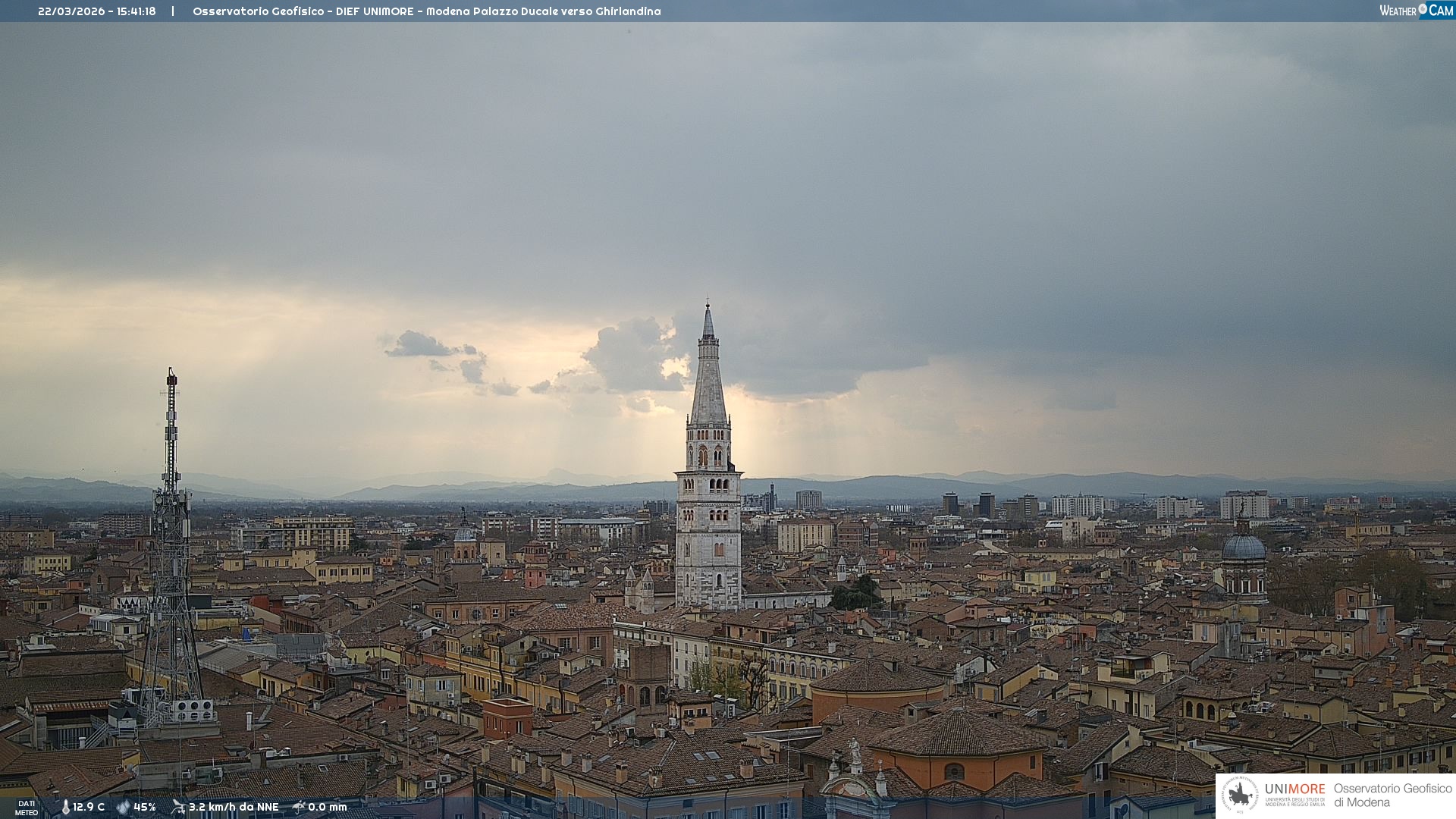Click the thermometer temperature icon
Viewport: 1456px width, 819px height.
pyautogui.click(x=65, y=808)
